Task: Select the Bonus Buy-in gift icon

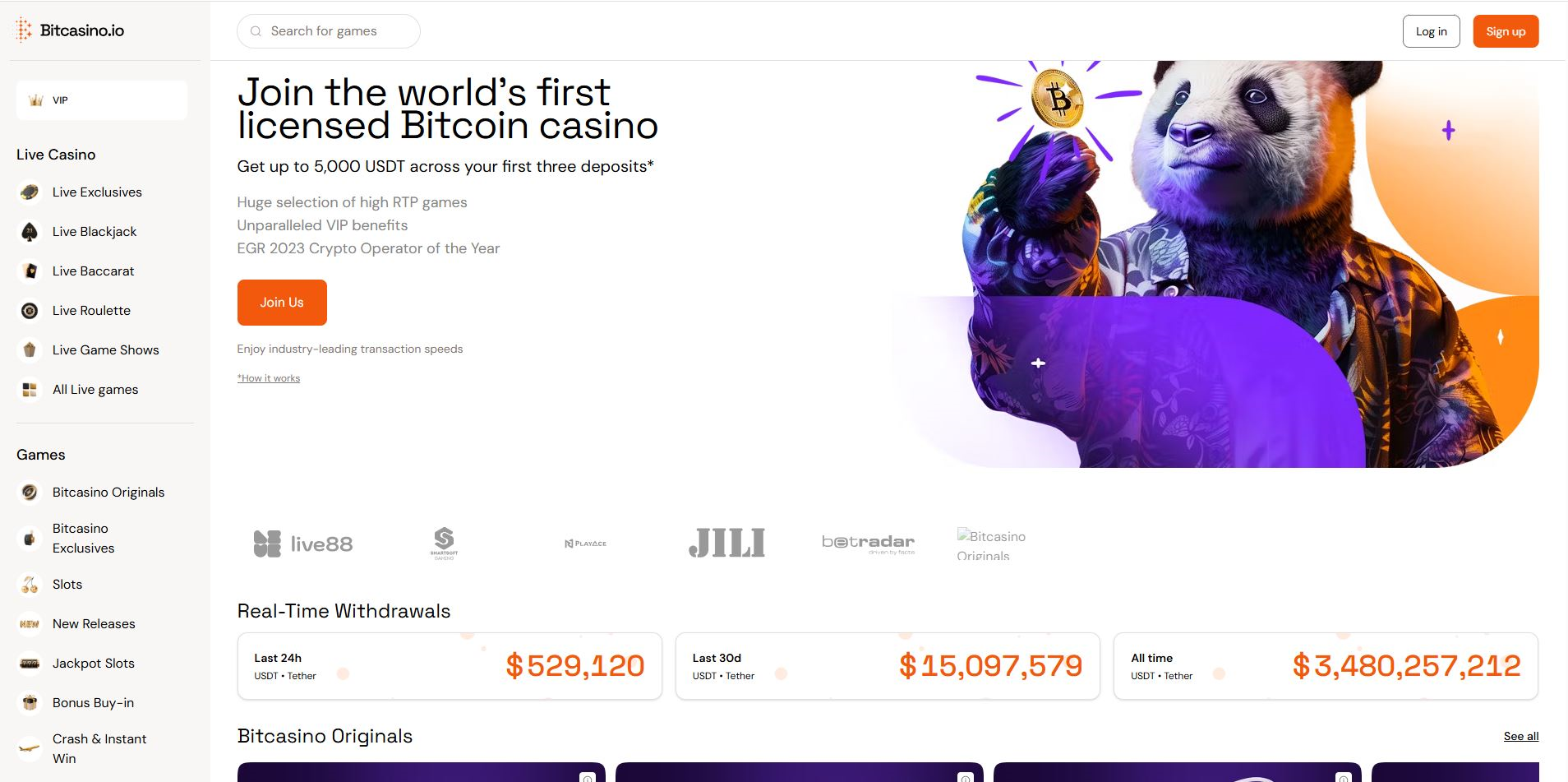Action: [30, 703]
